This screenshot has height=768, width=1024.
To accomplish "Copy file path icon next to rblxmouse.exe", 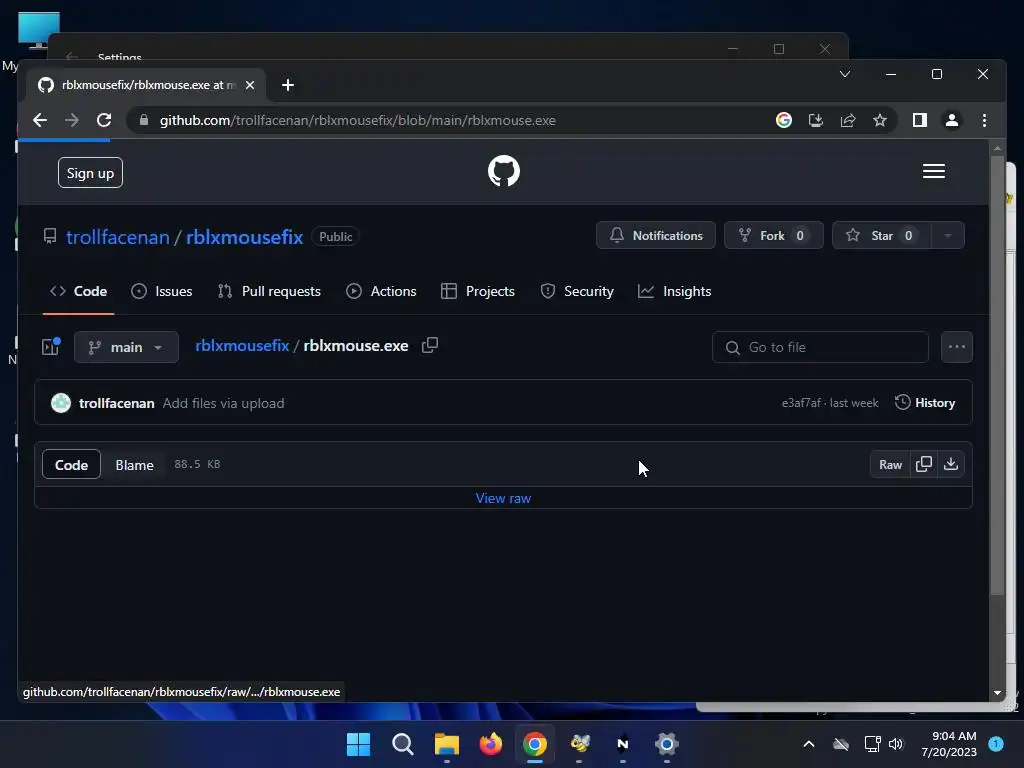I will [430, 345].
